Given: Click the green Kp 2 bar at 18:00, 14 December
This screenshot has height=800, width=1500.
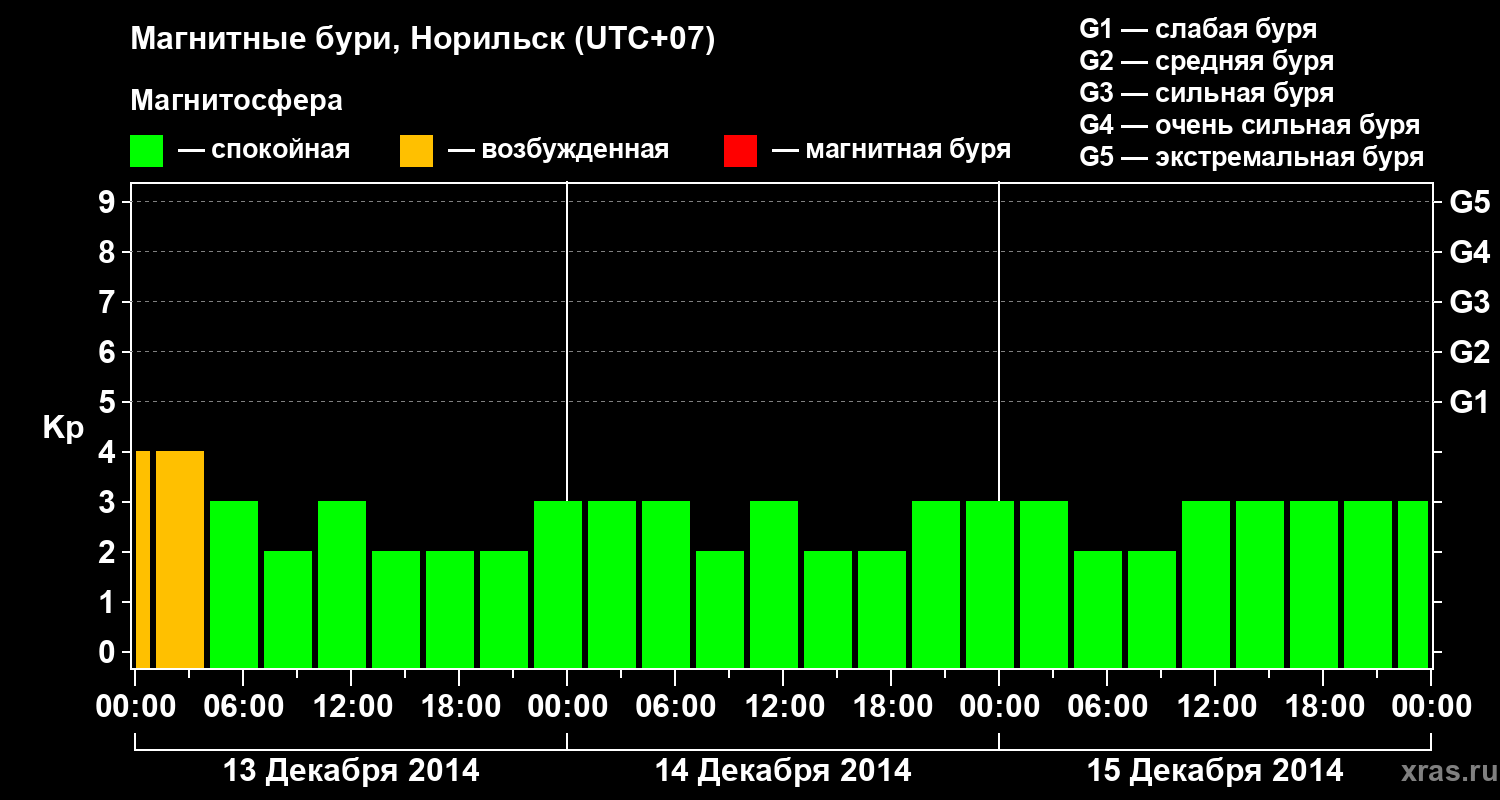Looking at the screenshot, I should [x=882, y=609].
